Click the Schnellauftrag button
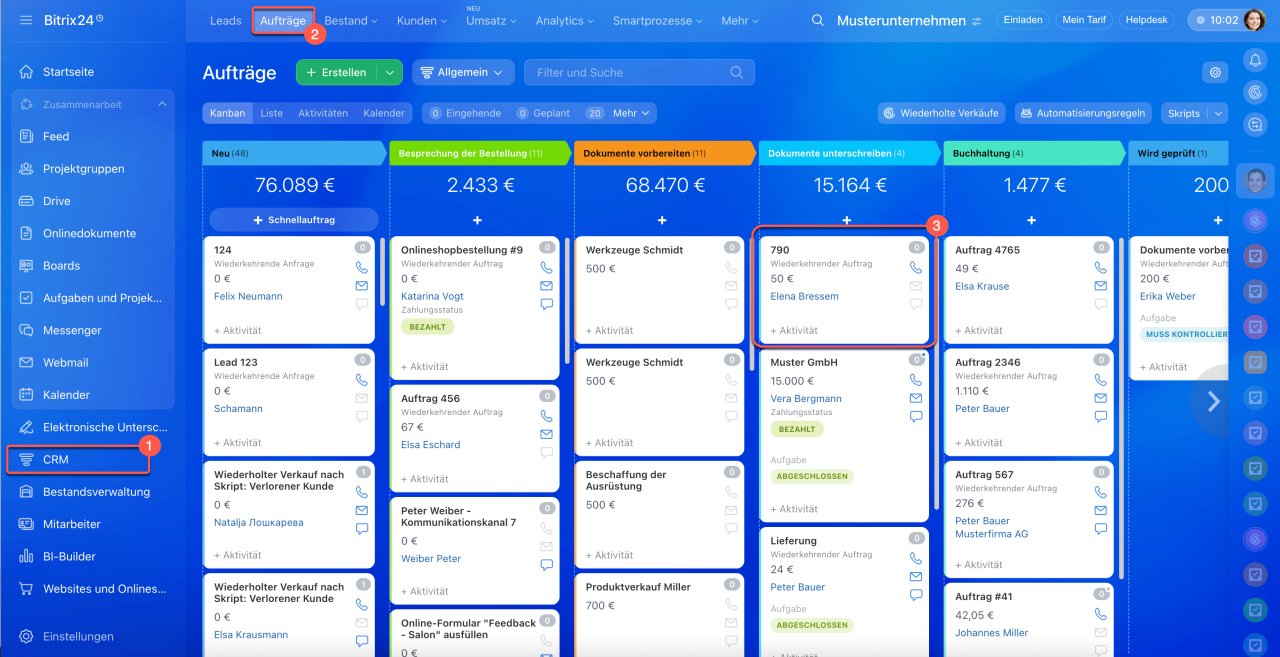 tap(294, 220)
